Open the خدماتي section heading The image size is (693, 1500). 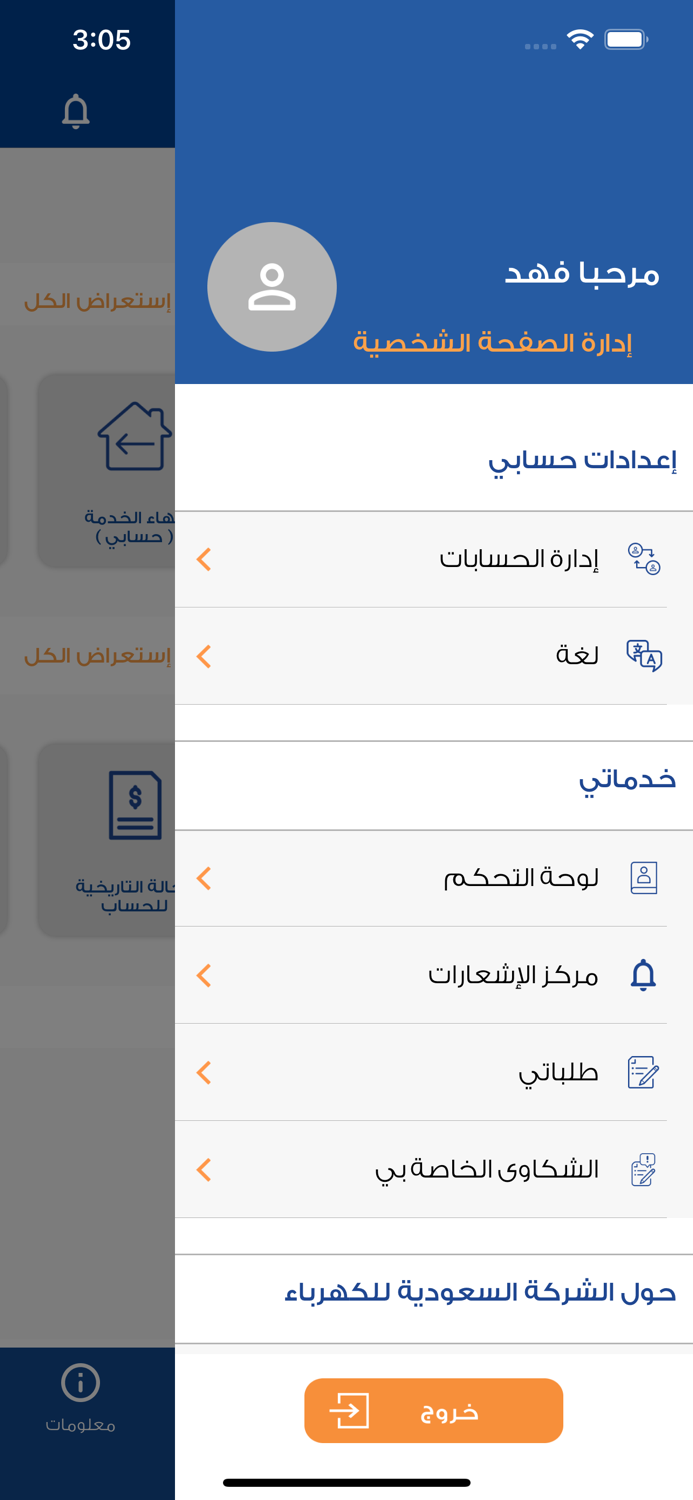point(627,782)
